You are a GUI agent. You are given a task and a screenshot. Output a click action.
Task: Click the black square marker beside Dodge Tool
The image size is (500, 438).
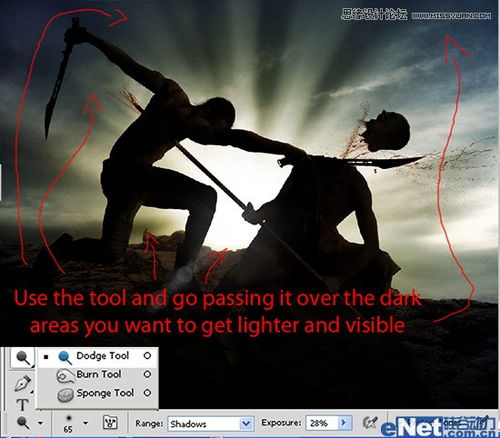[46, 357]
